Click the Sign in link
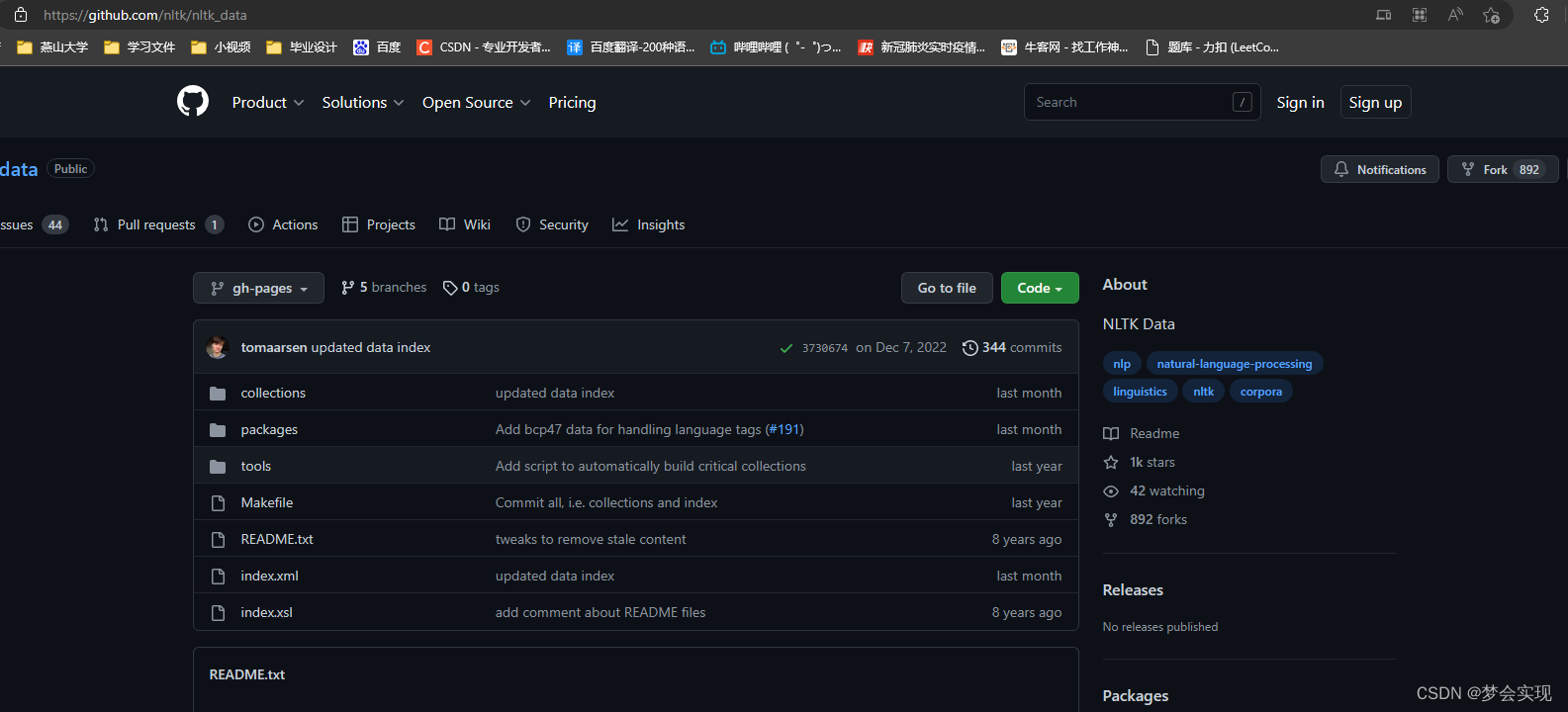 coord(1300,103)
